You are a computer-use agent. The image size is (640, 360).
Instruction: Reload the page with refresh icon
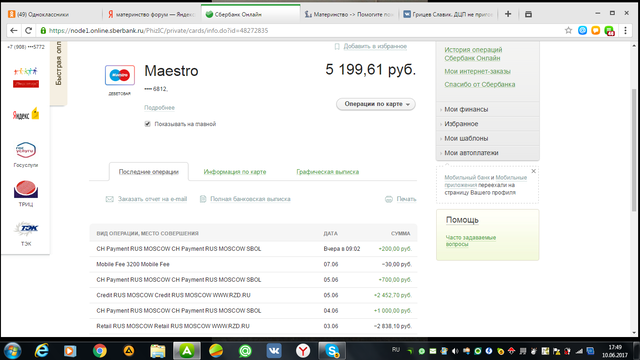(28, 31)
